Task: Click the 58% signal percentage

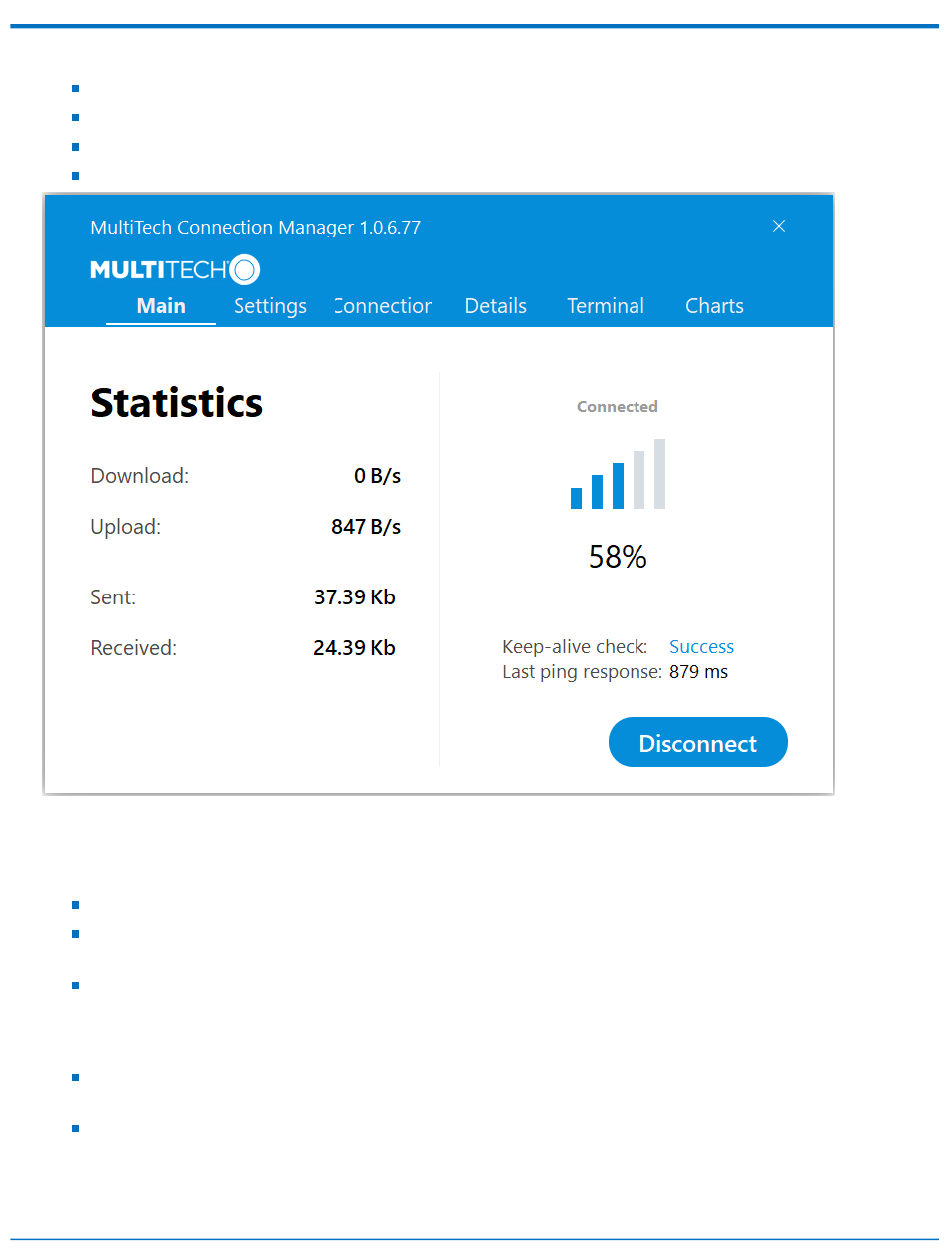Action: 617,557
